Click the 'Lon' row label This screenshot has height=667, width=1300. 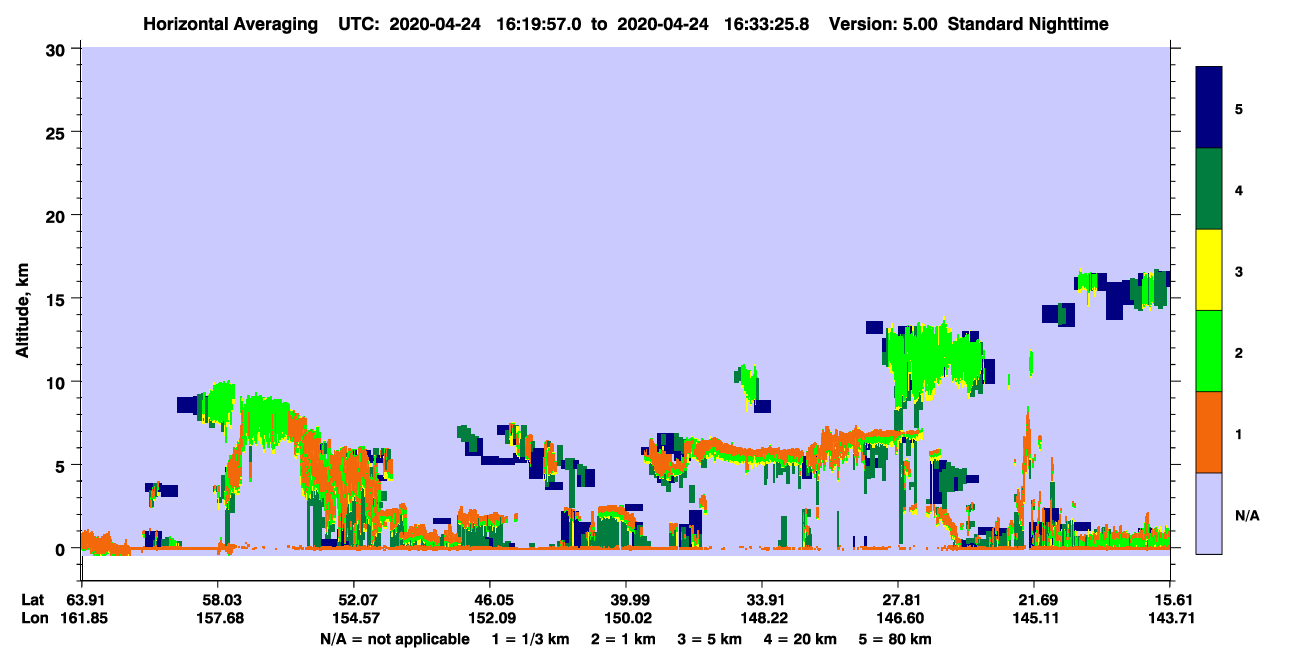click(x=34, y=618)
